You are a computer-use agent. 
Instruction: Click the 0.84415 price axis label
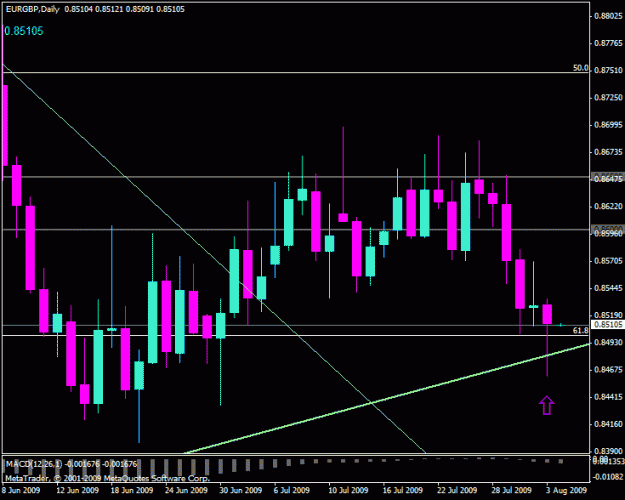pos(608,397)
